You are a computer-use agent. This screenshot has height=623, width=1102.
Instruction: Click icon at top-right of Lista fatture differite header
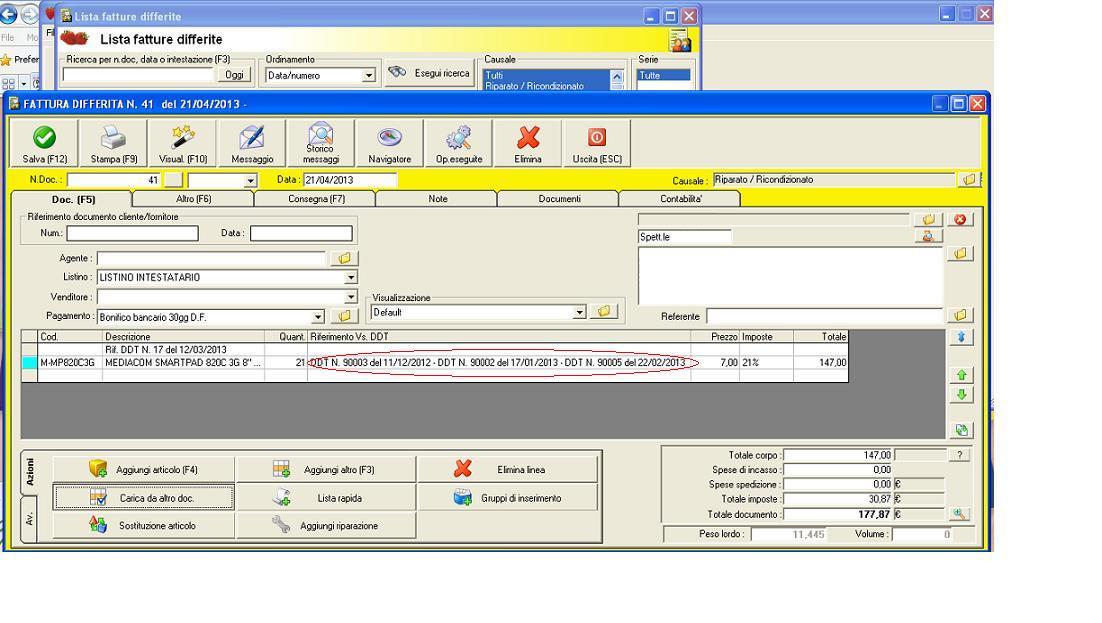[680, 40]
